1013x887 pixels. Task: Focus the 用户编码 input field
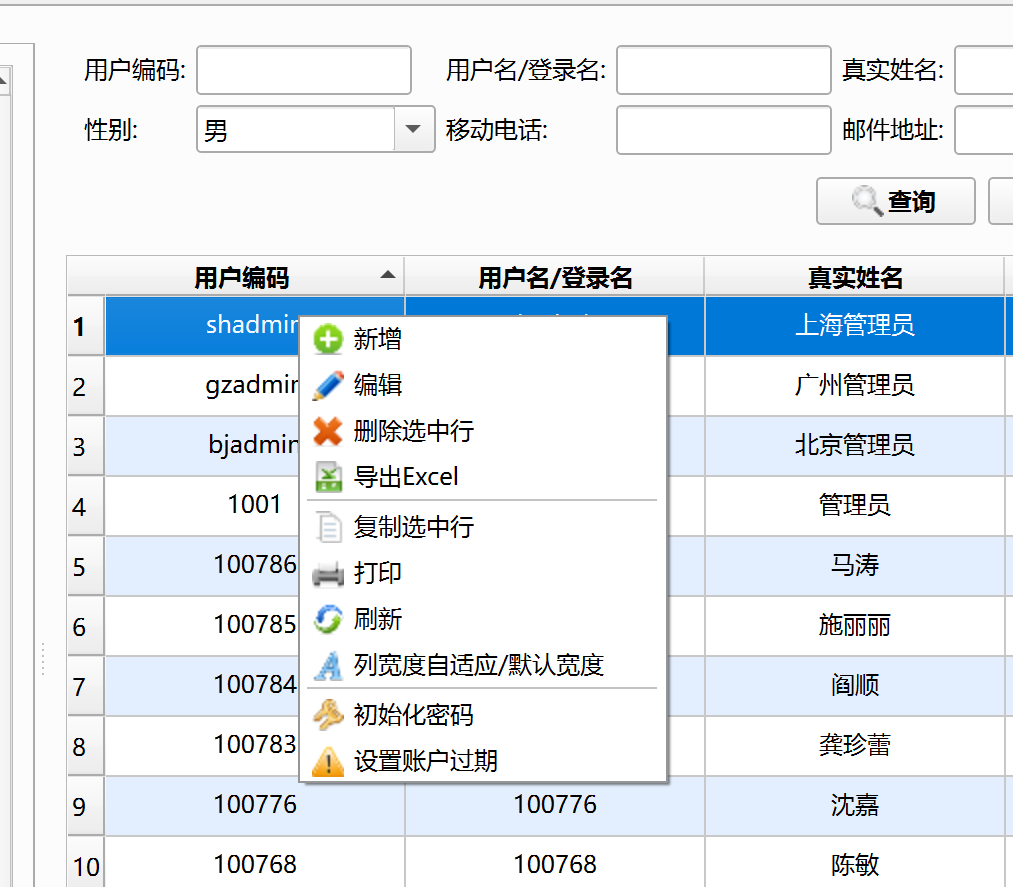304,70
